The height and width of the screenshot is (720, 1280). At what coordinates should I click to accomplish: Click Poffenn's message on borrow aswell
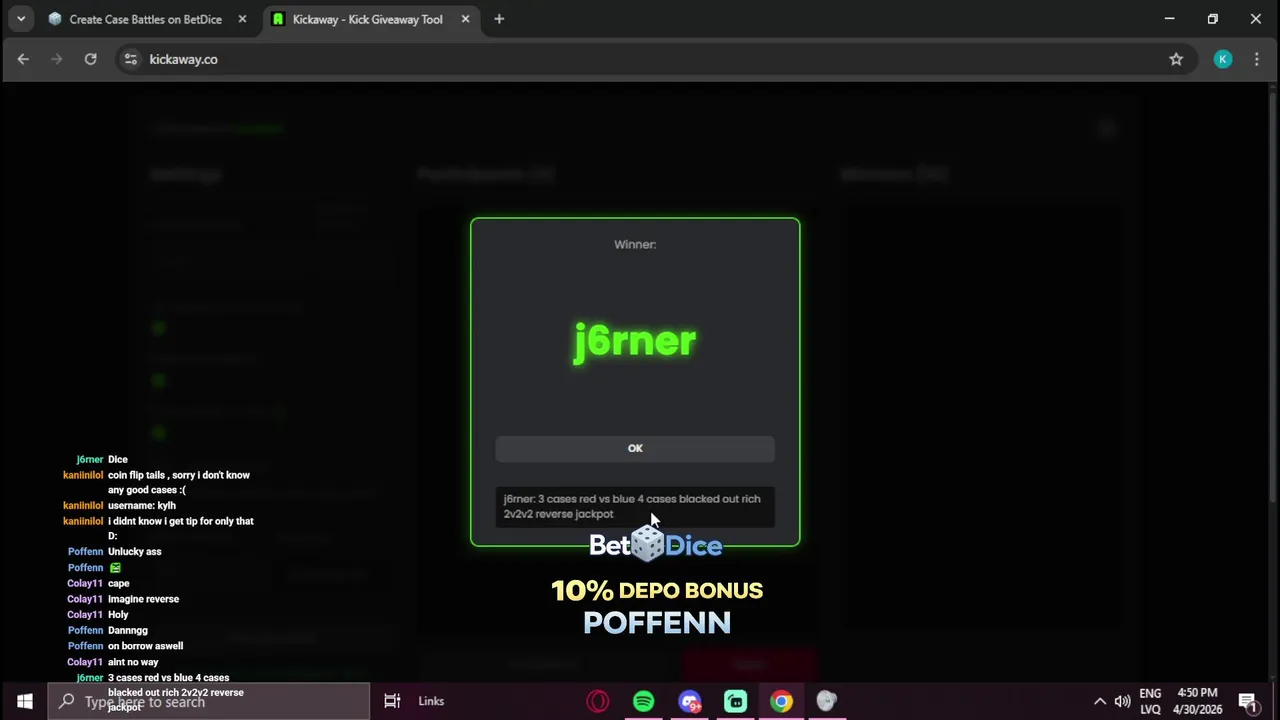[145, 646]
